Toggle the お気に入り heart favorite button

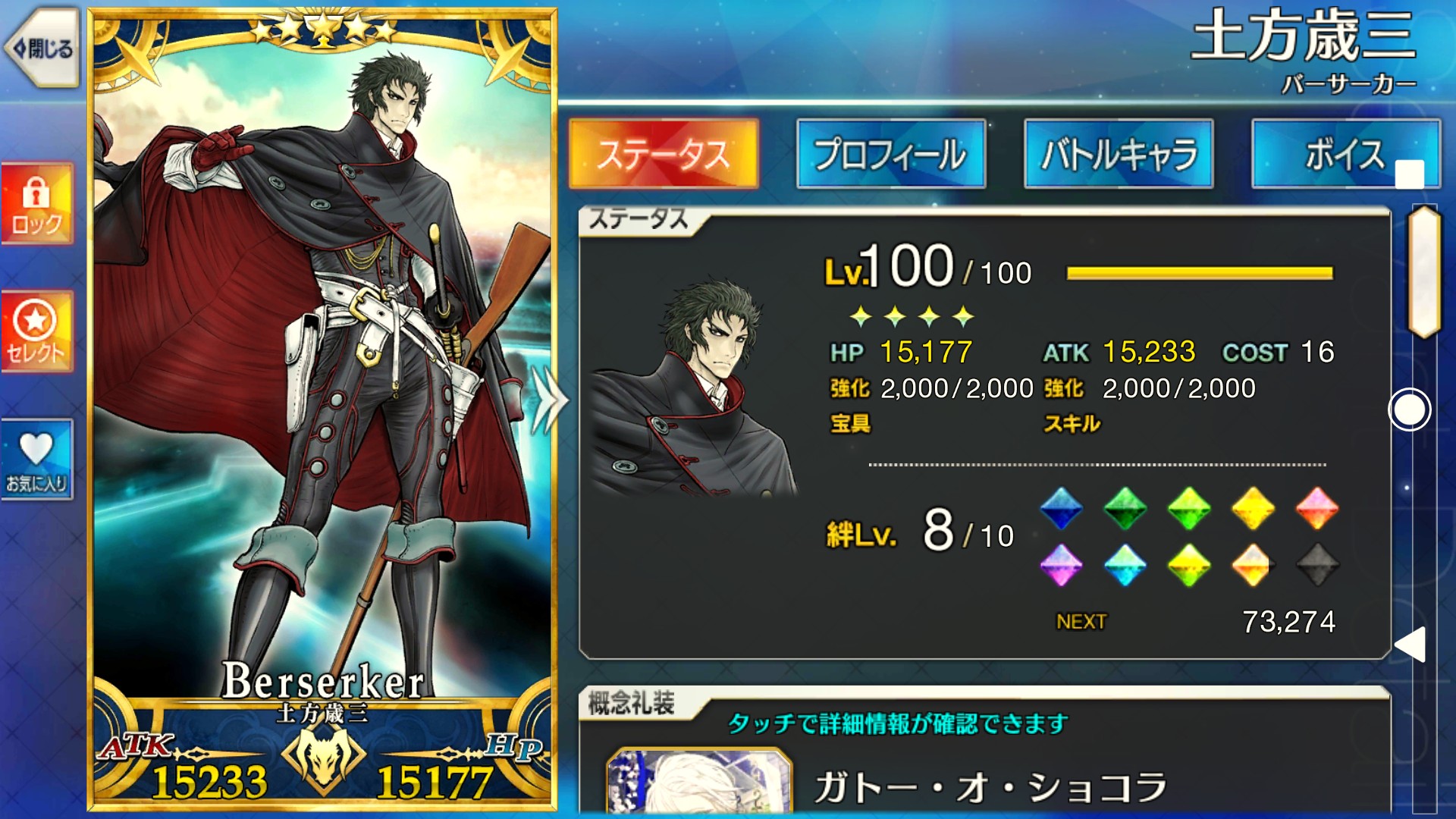click(x=37, y=460)
